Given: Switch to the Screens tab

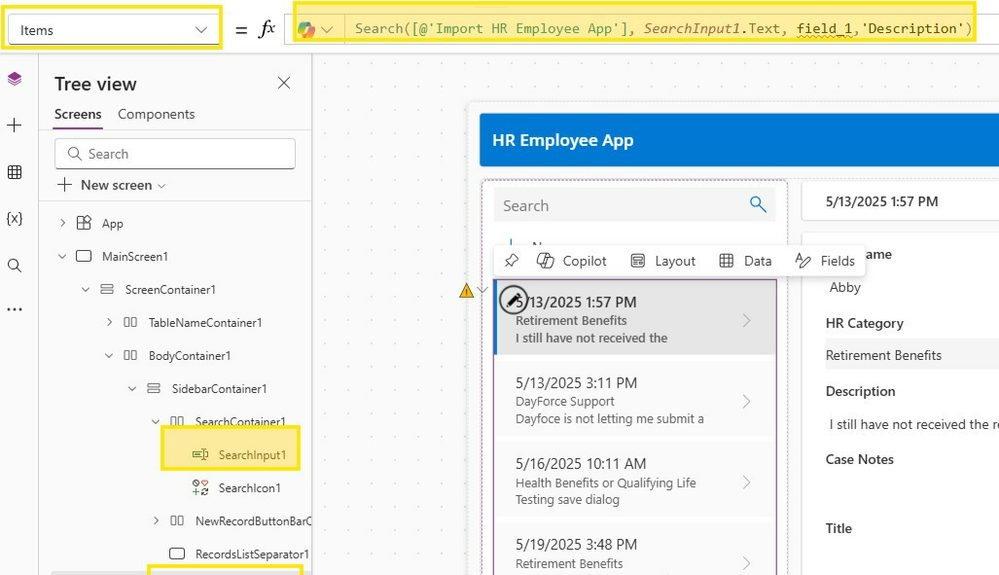Looking at the screenshot, I should click(x=78, y=114).
